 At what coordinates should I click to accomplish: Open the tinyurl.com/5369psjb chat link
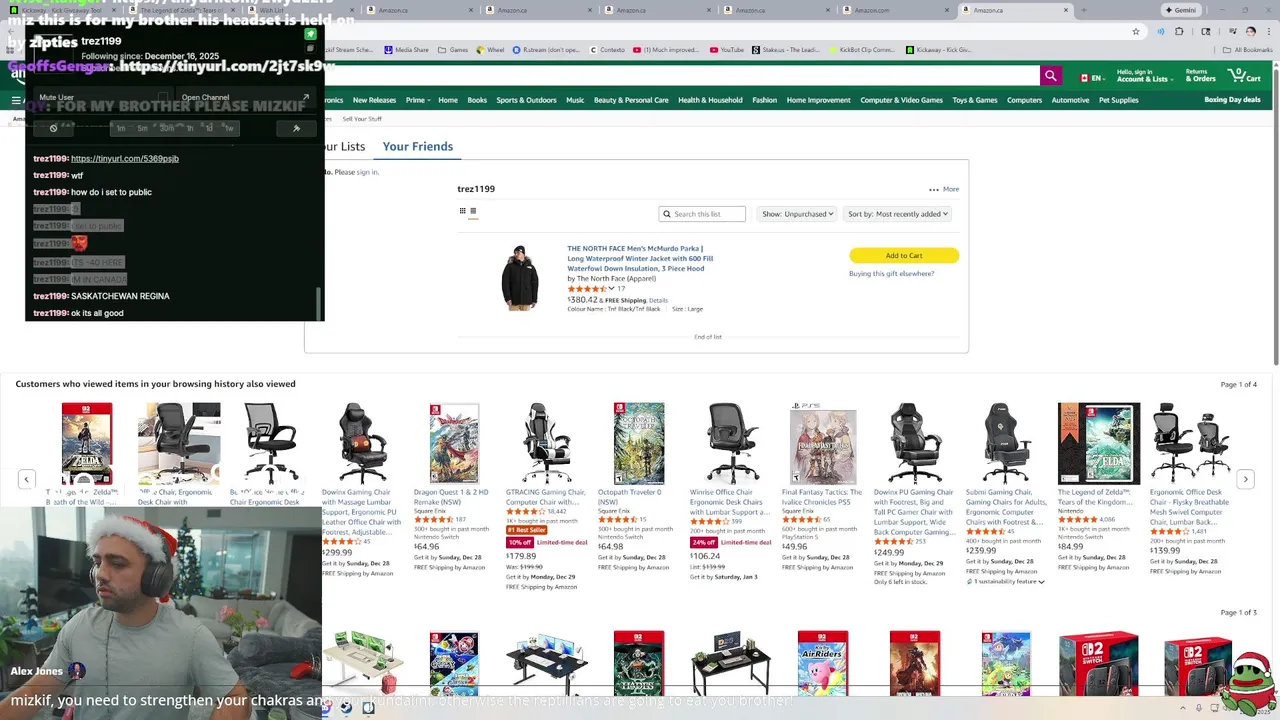125,159
